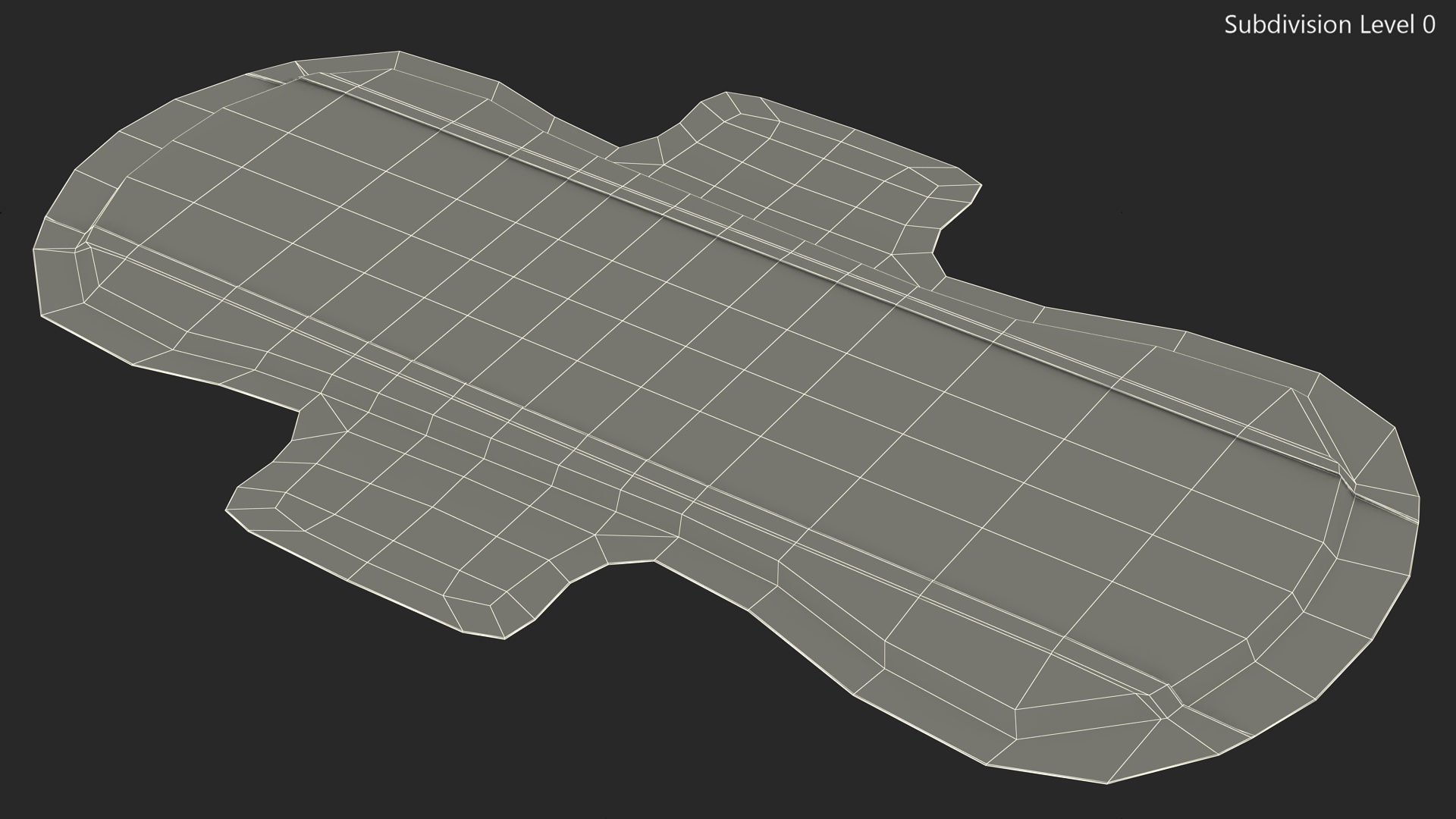Click the number 0 in subdivision label

(x=1428, y=25)
